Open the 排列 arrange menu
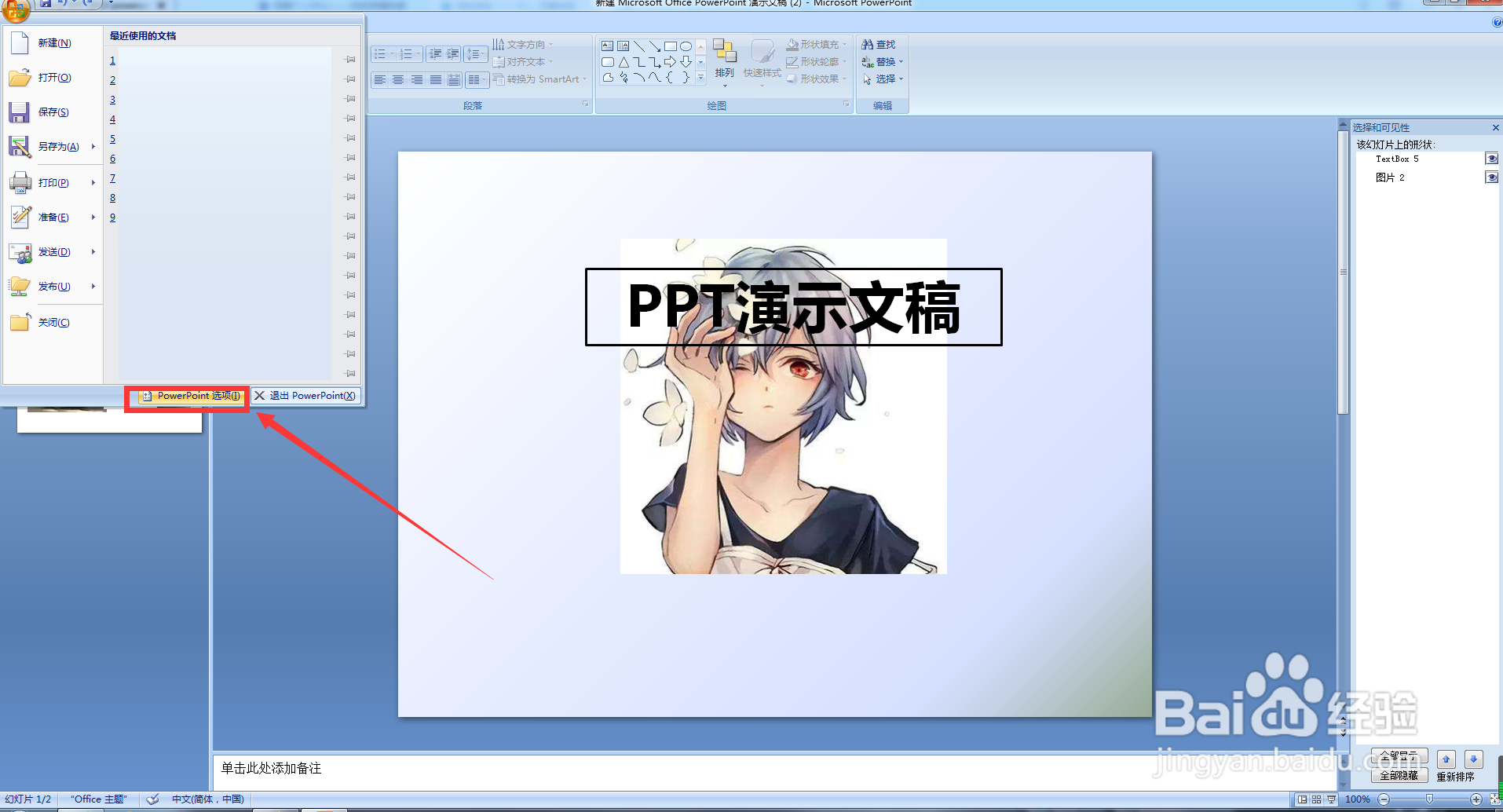1503x812 pixels. (x=724, y=61)
